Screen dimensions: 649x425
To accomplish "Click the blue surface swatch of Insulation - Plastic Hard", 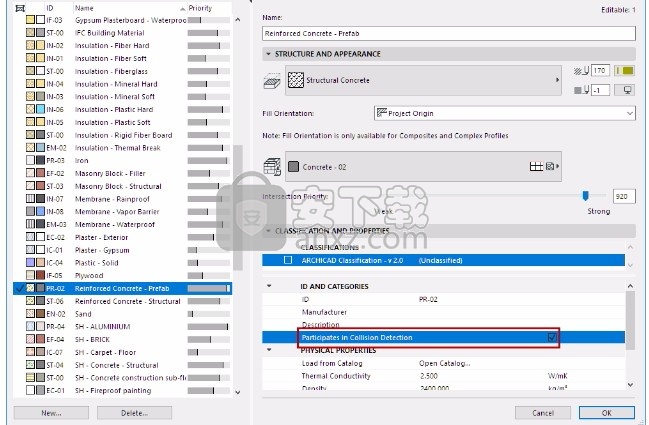I will click(x=40, y=109).
